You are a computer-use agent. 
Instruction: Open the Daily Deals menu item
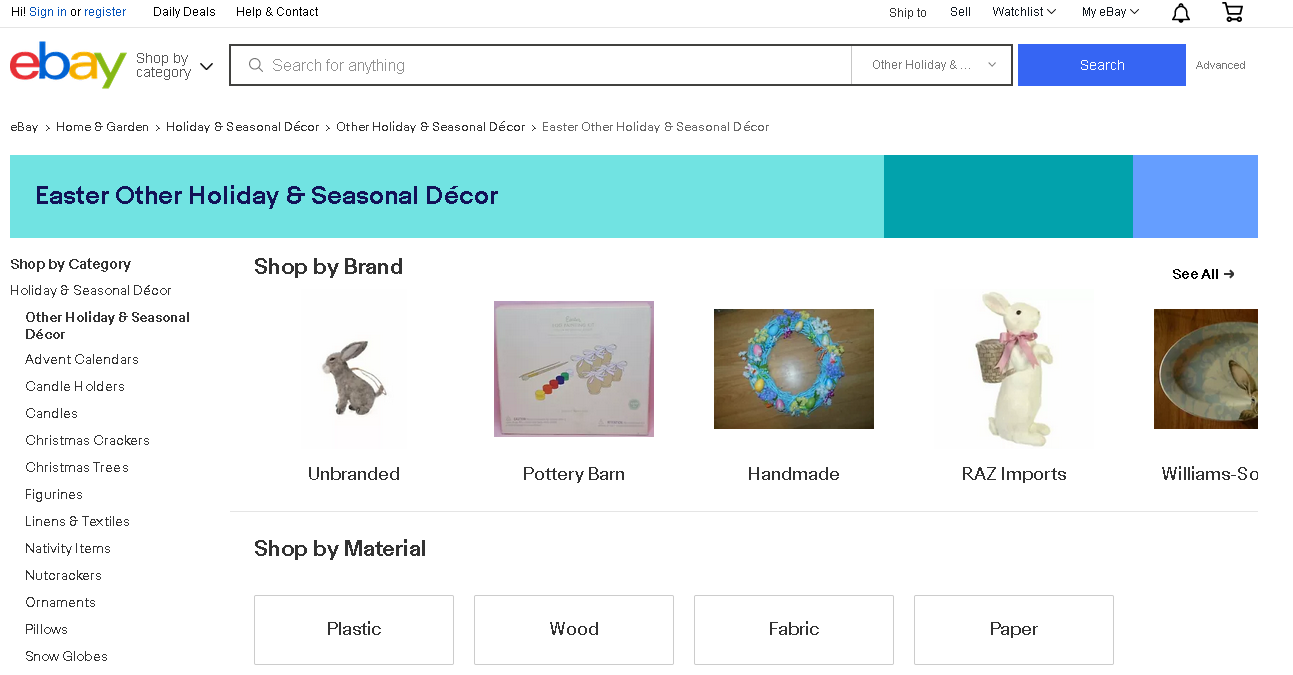[x=184, y=12]
